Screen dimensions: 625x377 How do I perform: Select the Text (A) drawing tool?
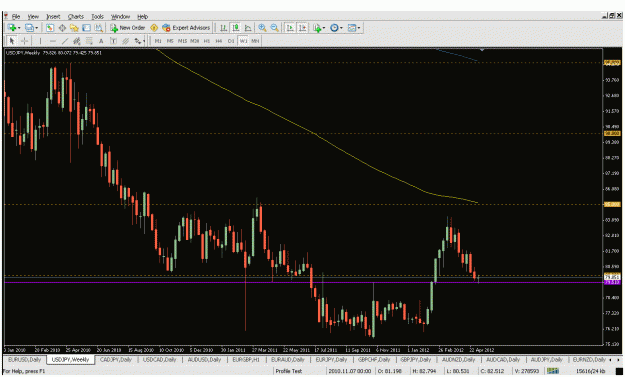pos(101,41)
